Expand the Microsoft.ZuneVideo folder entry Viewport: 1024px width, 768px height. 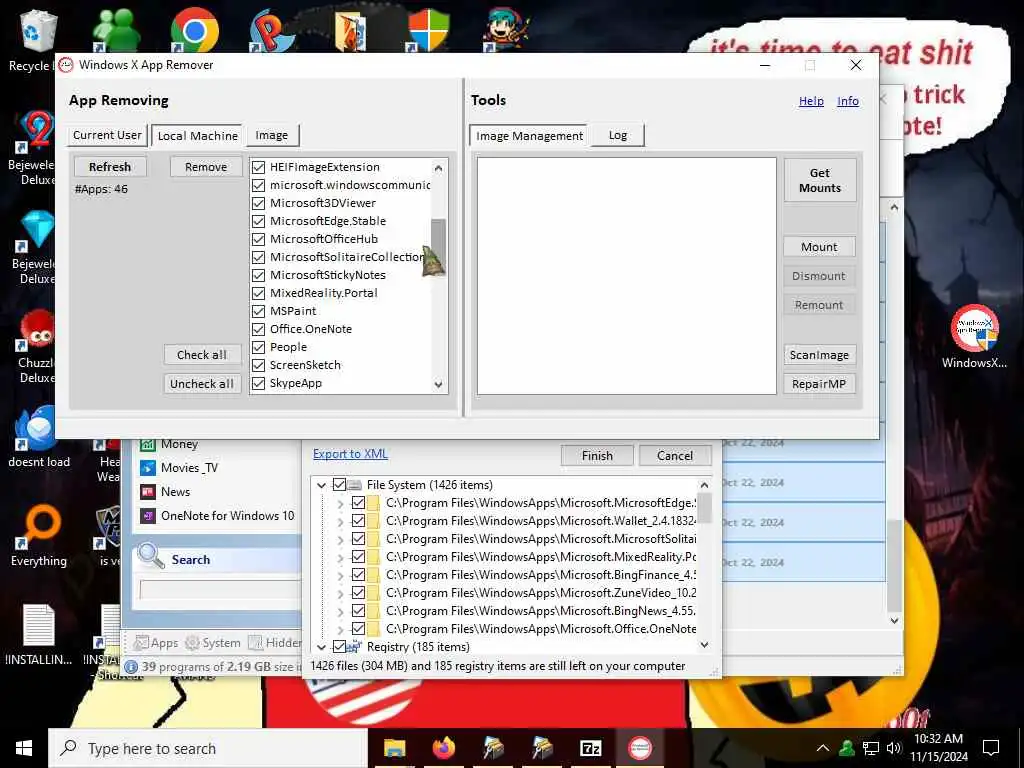[340, 593]
